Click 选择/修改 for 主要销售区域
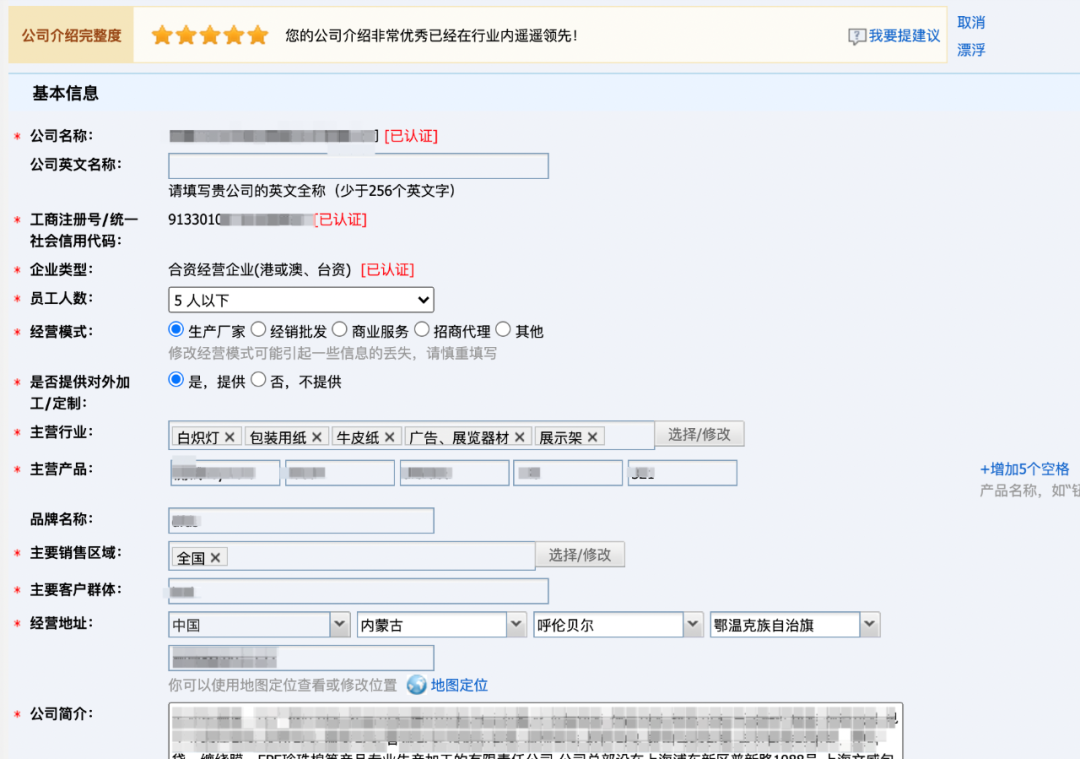Viewport: 1080px width, 759px height. tap(580, 554)
